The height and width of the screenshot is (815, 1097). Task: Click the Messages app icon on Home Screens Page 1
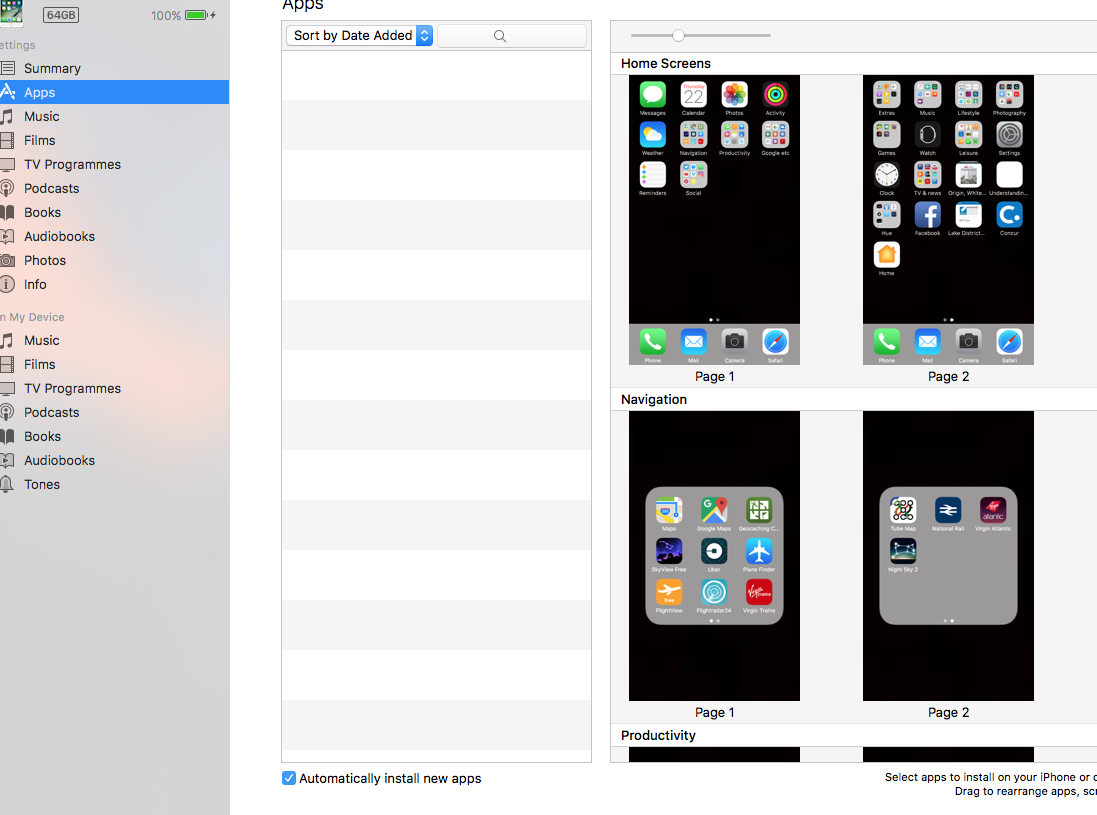652,94
